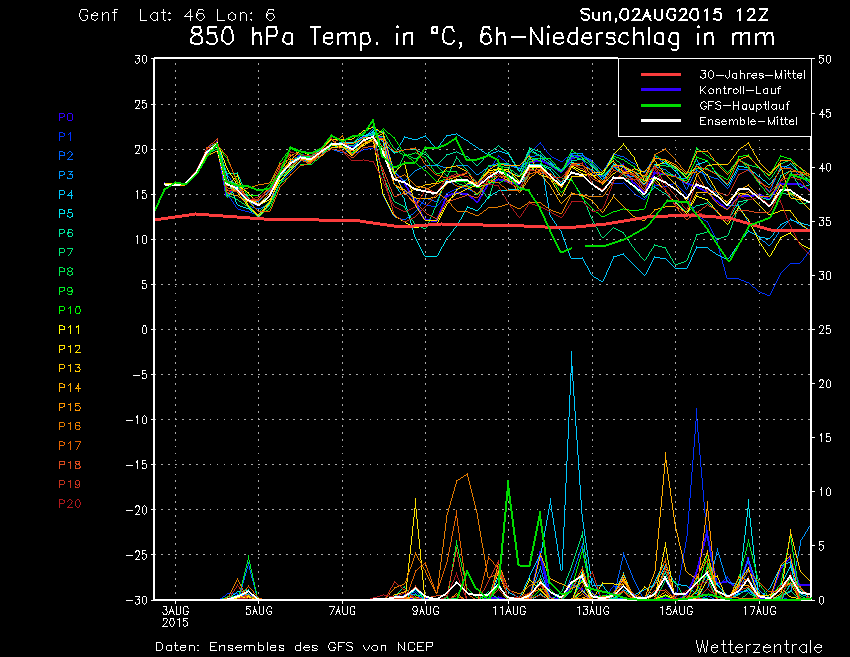
Task: Select ensemble member P5 label
Action: click(x=65, y=214)
